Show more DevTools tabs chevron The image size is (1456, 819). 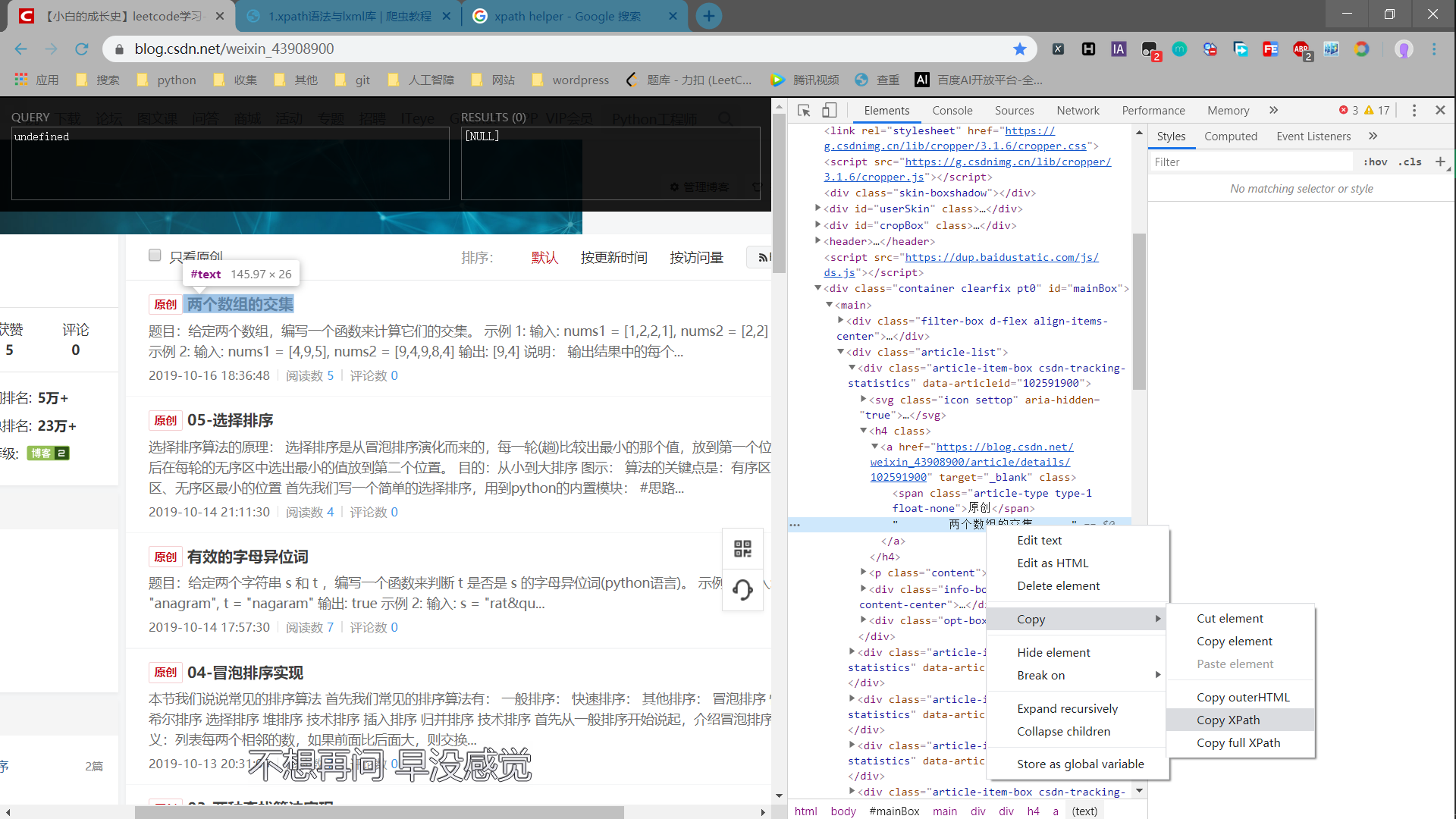click(x=1273, y=111)
